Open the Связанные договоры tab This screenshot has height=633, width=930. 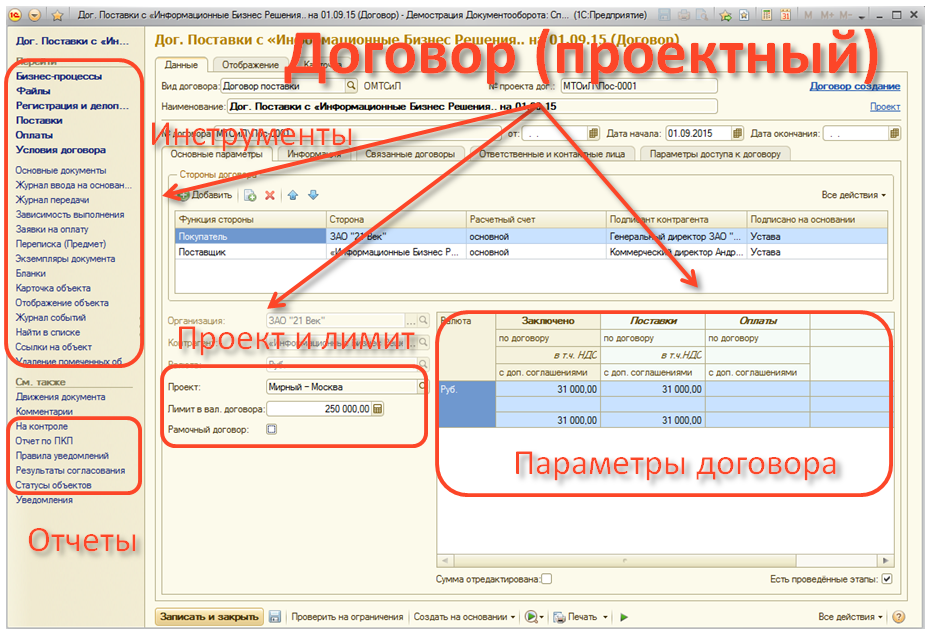[x=410, y=154]
